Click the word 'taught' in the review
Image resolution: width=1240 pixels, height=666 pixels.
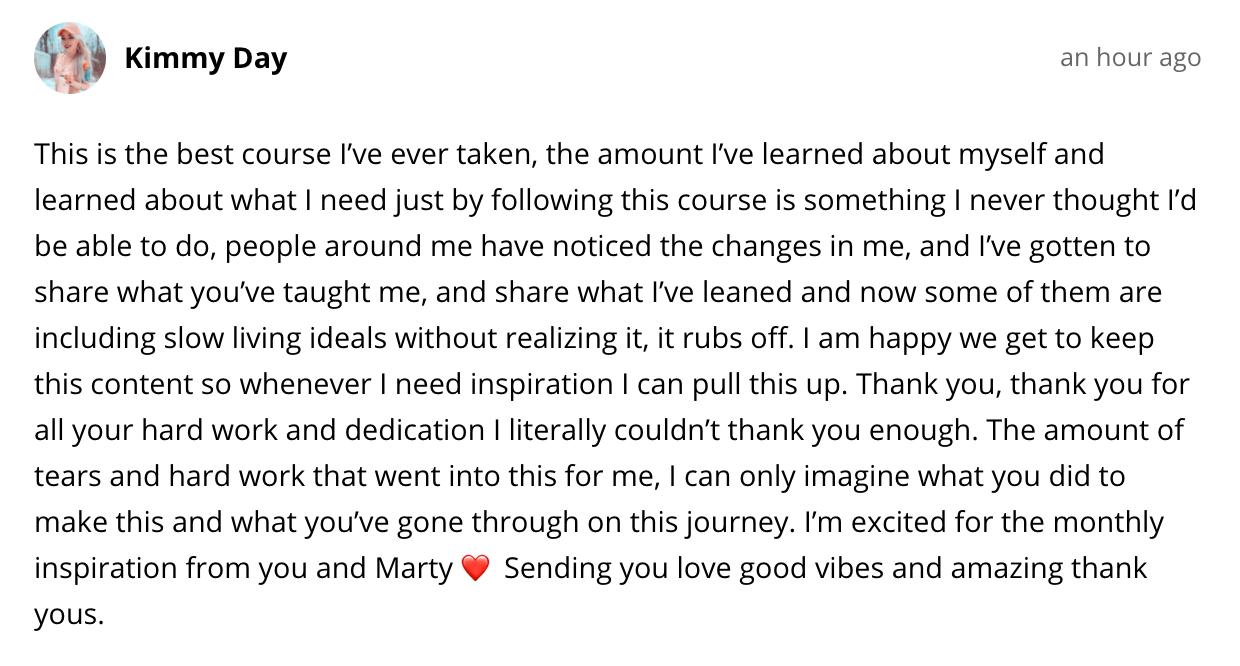(x=267, y=293)
